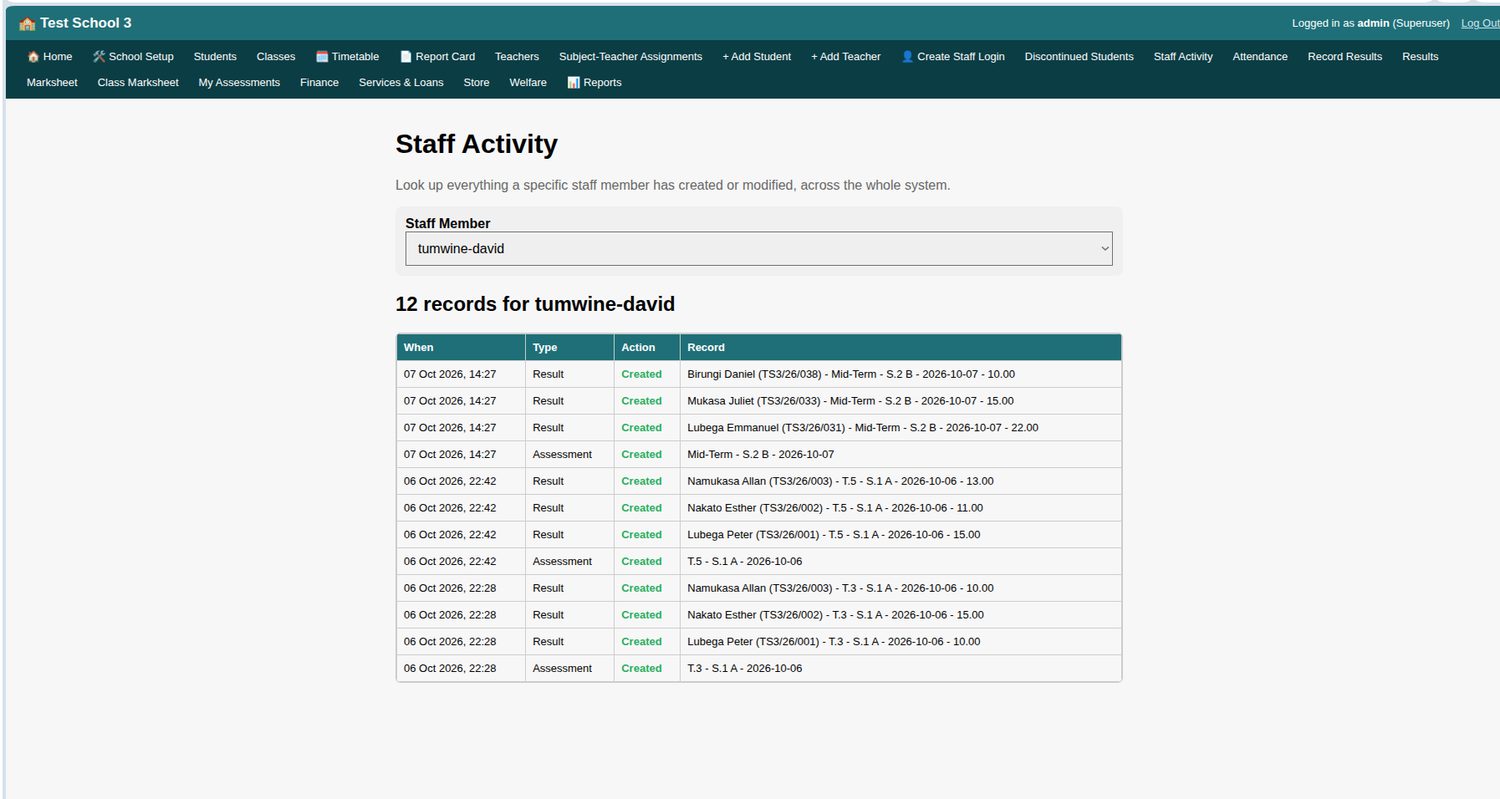This screenshot has width=1500, height=799.
Task: Click the Mid-Term - S.2 B assessment record
Action: coord(761,455)
